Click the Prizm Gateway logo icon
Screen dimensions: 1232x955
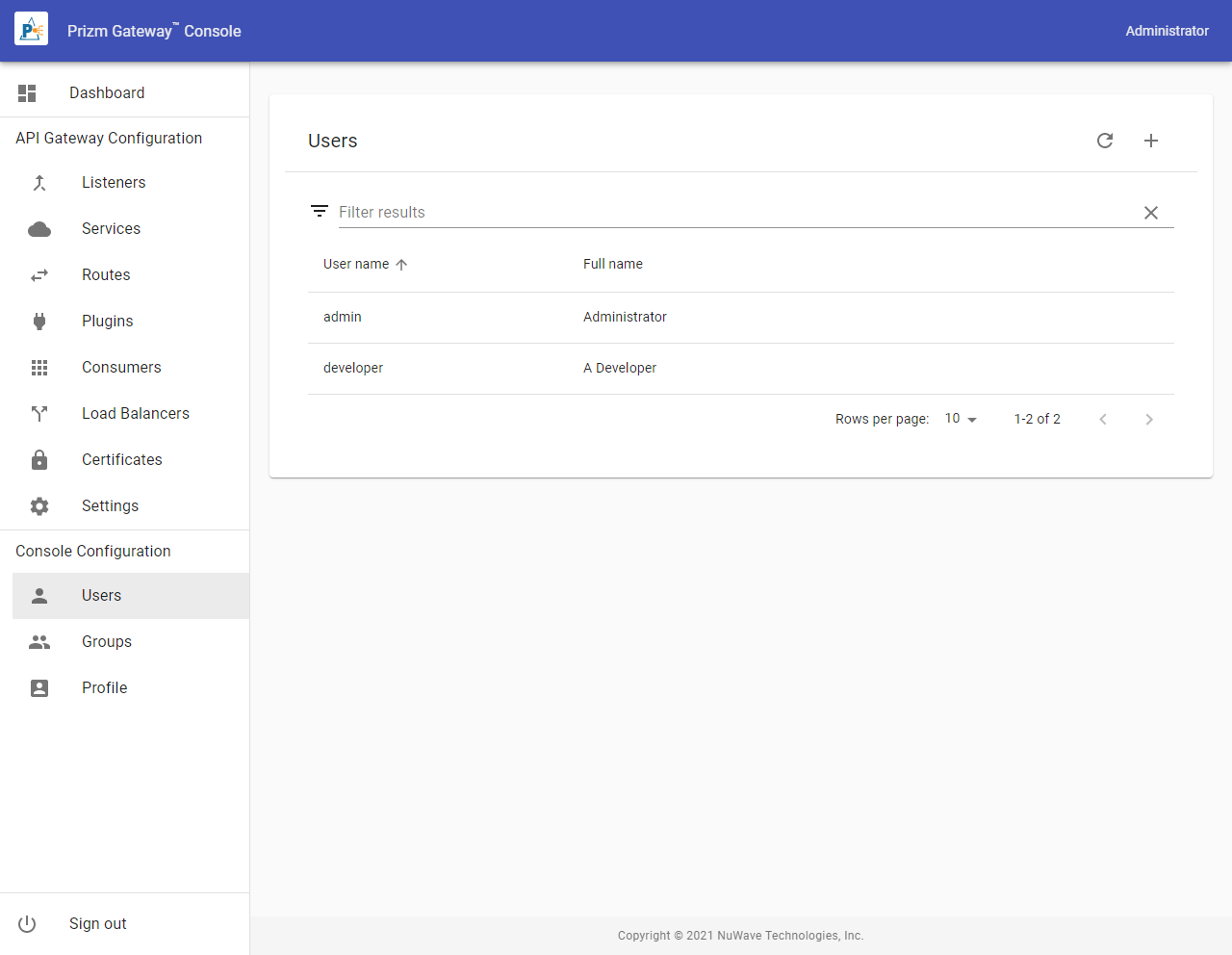point(31,31)
